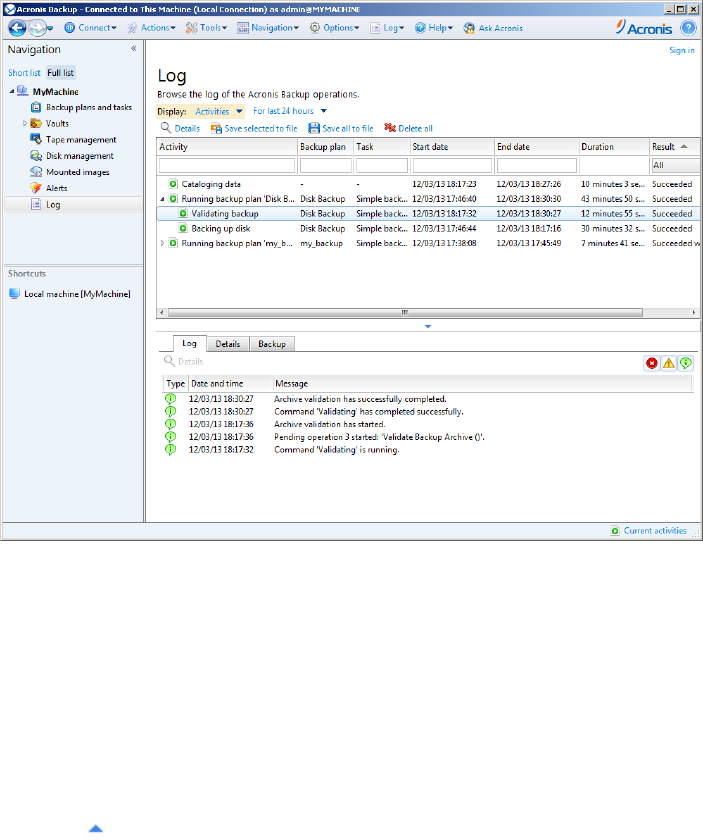The height and width of the screenshot is (840, 703).
Task: Open the For last 24 hours dropdown
Action: (x=290, y=111)
